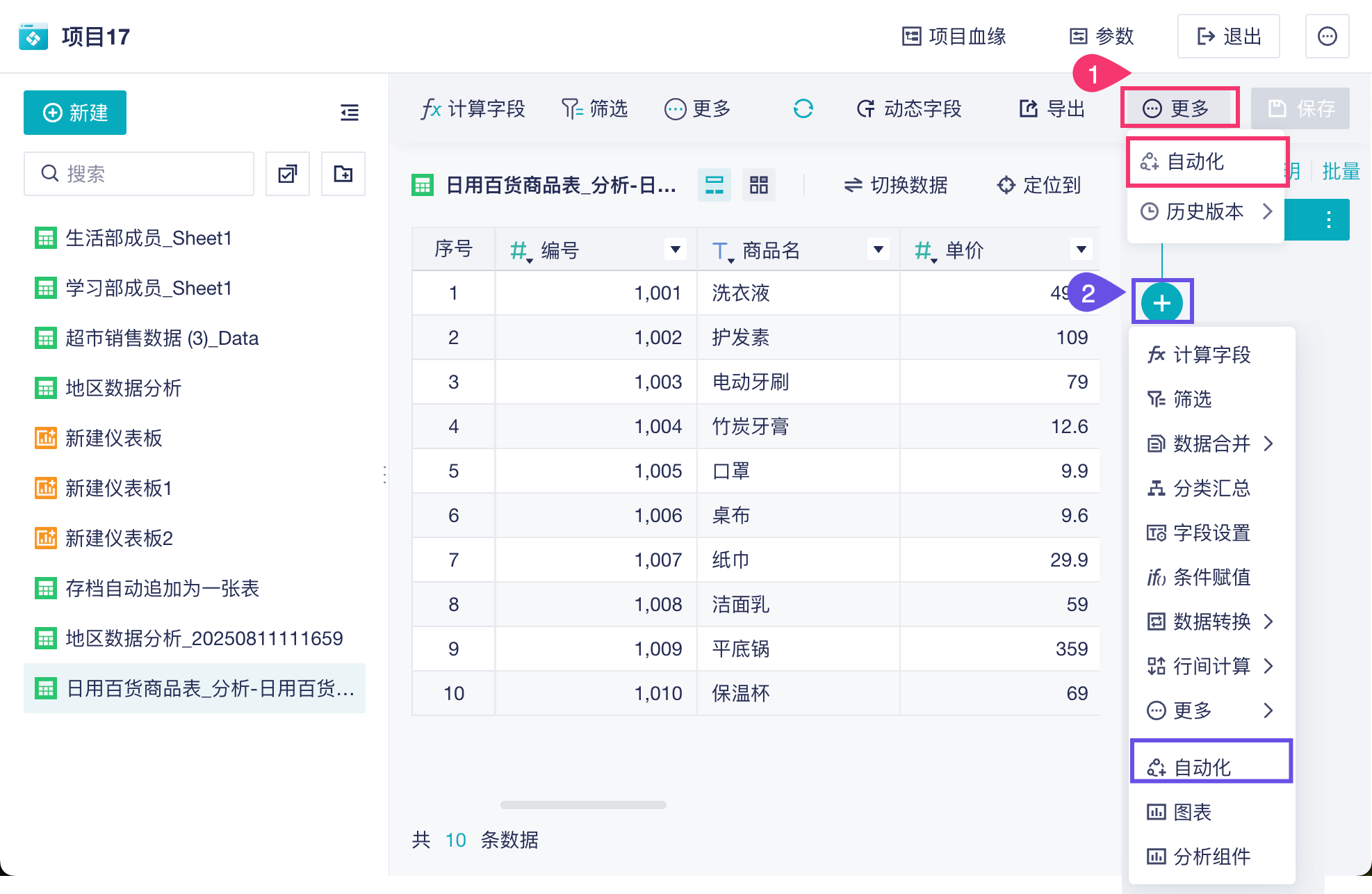The width and height of the screenshot is (1372, 894).
Task: Switch to the grid card view toggle
Action: pyautogui.click(x=758, y=186)
